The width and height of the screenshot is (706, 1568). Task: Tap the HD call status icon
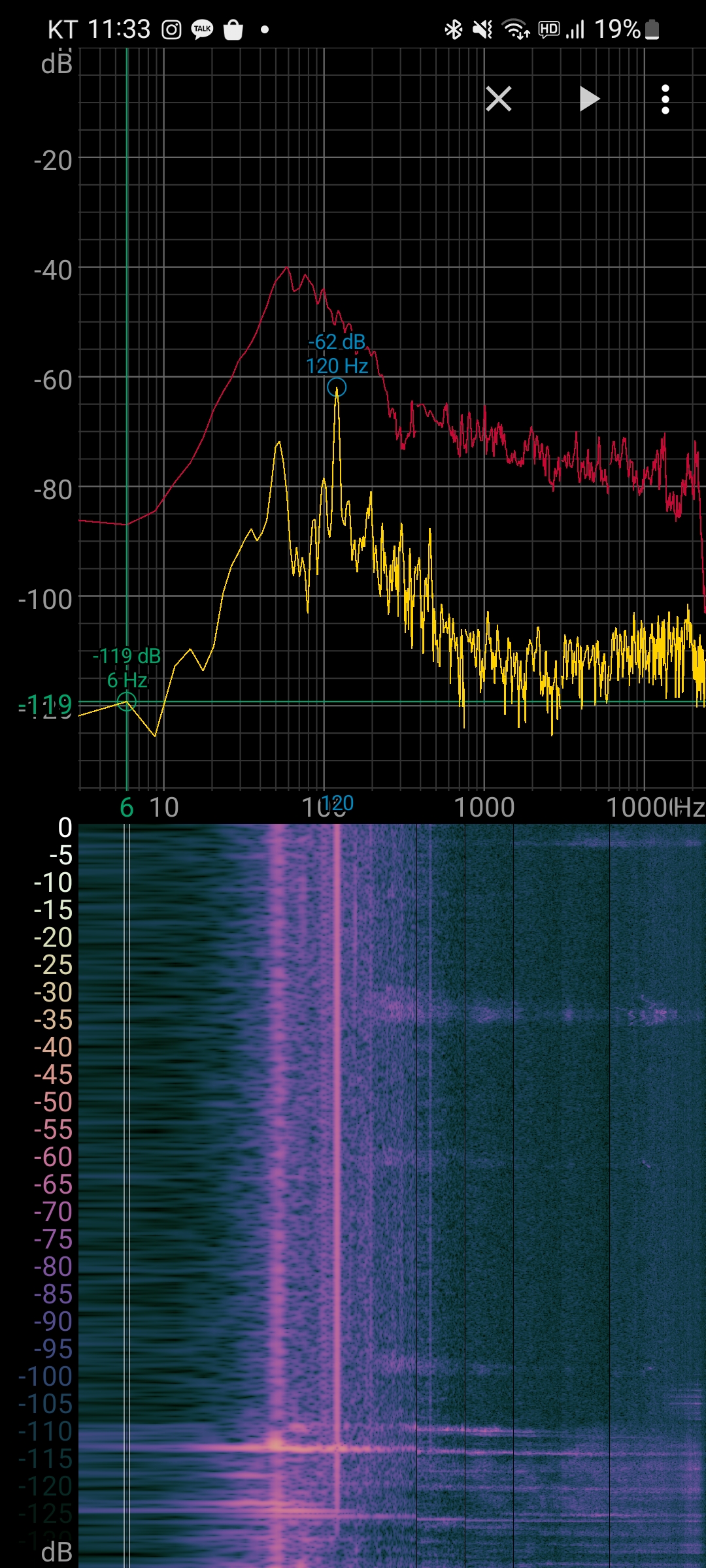(548, 29)
